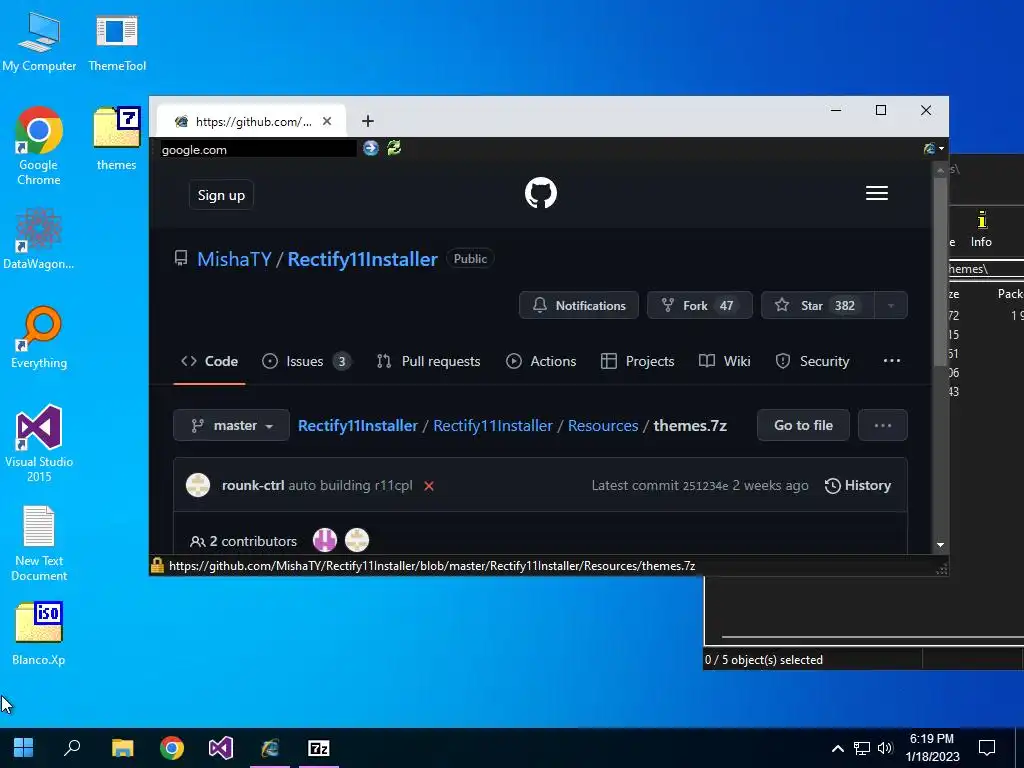This screenshot has height=768, width=1024.
Task: Show hidden tray icons chevron
Action: [x=838, y=748]
